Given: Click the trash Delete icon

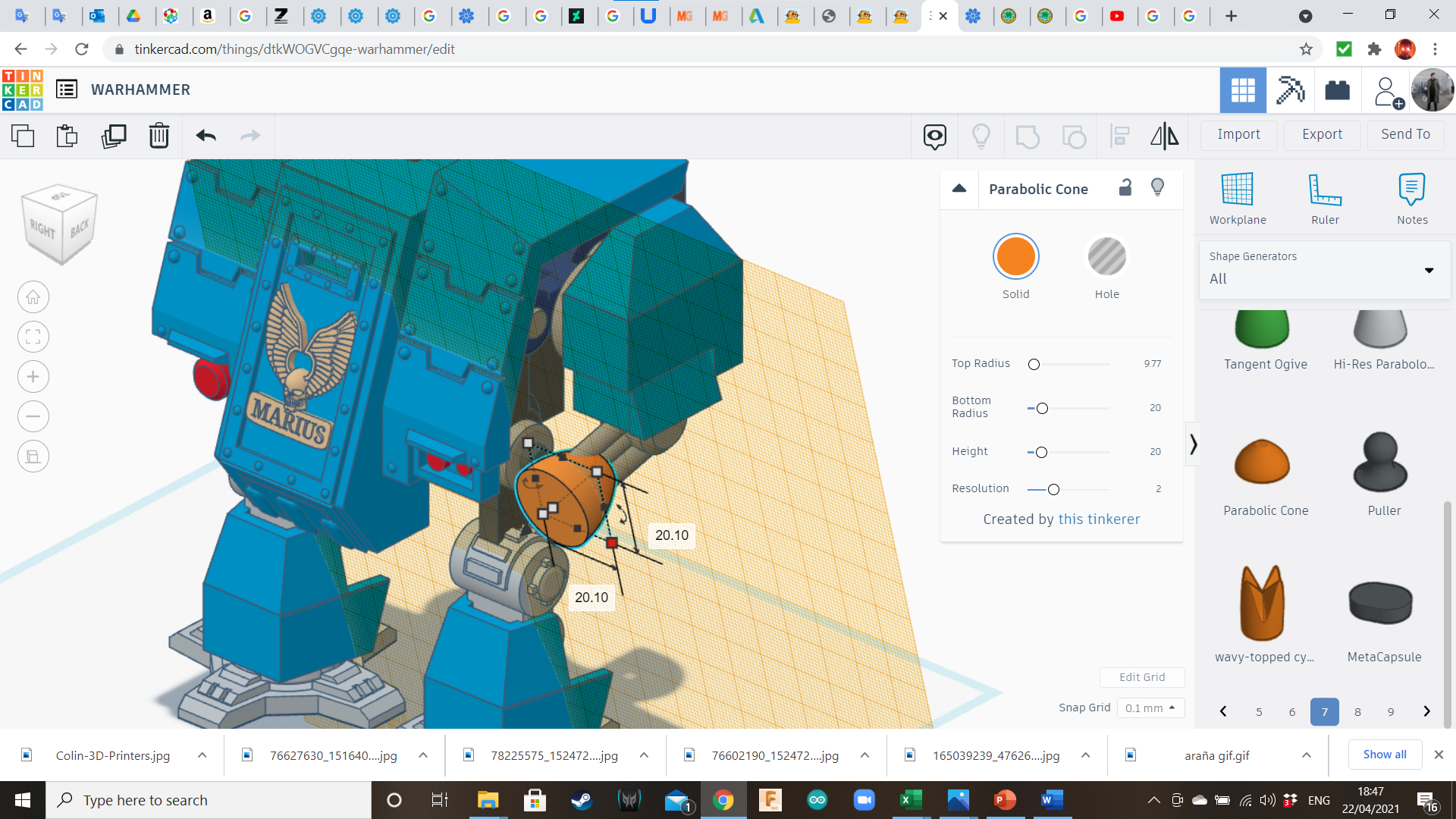Looking at the screenshot, I should pyautogui.click(x=159, y=136).
